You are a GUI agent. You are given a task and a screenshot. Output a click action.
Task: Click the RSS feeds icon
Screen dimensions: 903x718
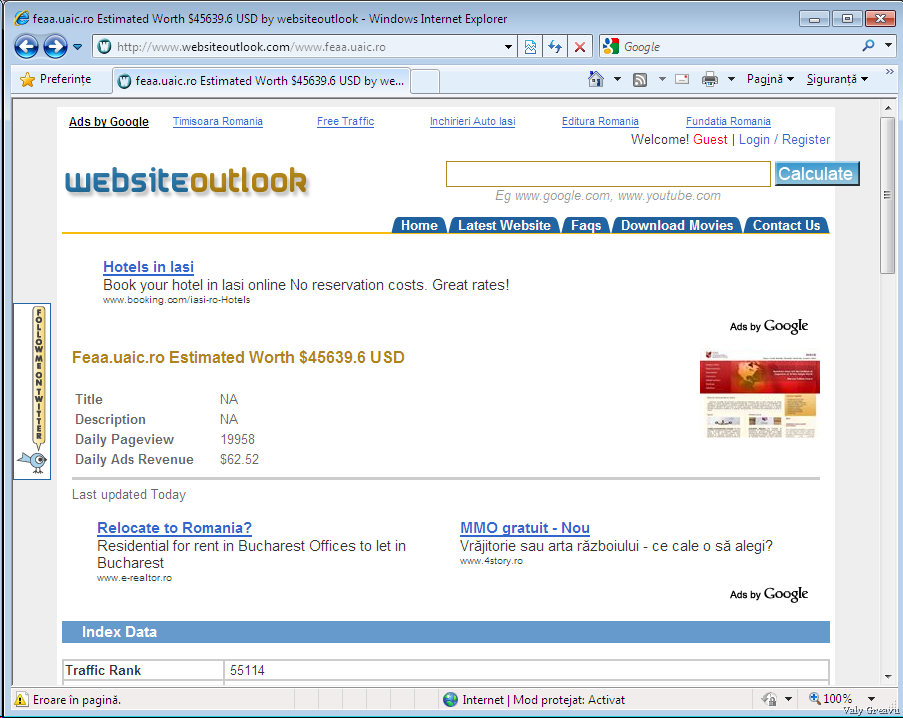click(640, 79)
